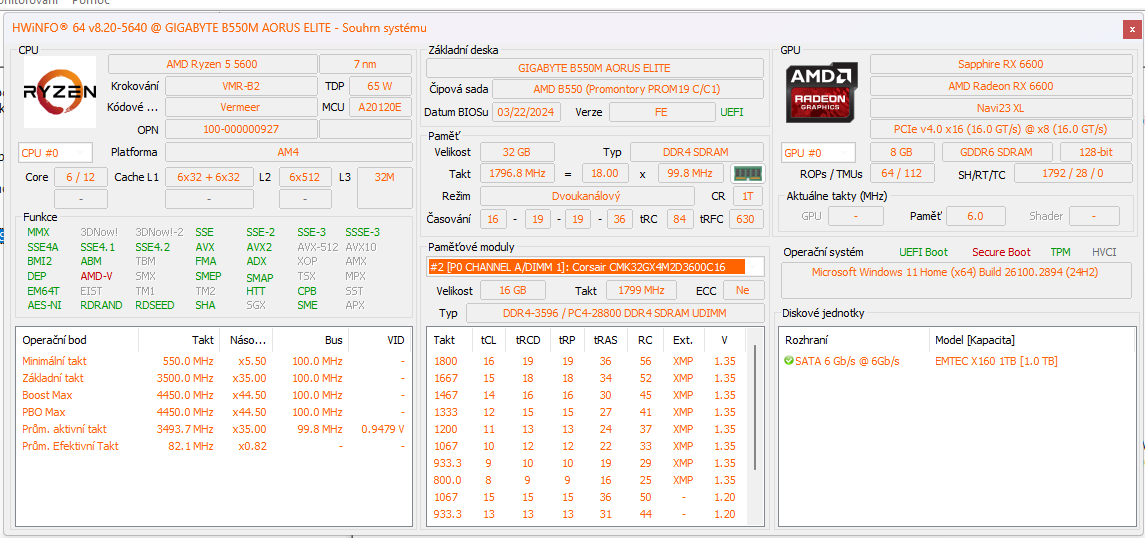Select the VMR-B2 stepping value

click(x=241, y=86)
